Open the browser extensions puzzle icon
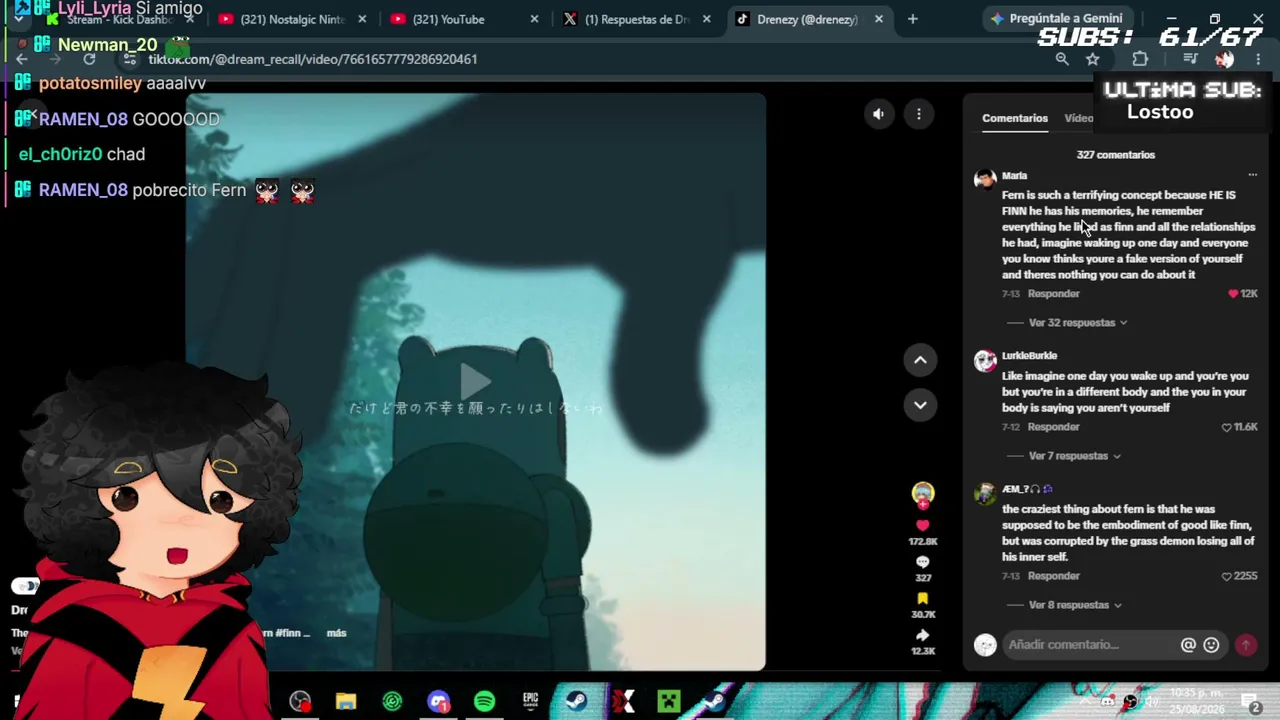 point(1140,59)
